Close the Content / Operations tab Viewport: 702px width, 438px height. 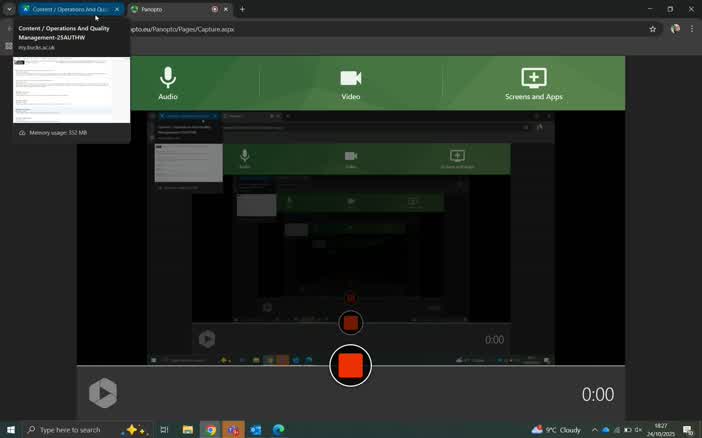(117, 9)
